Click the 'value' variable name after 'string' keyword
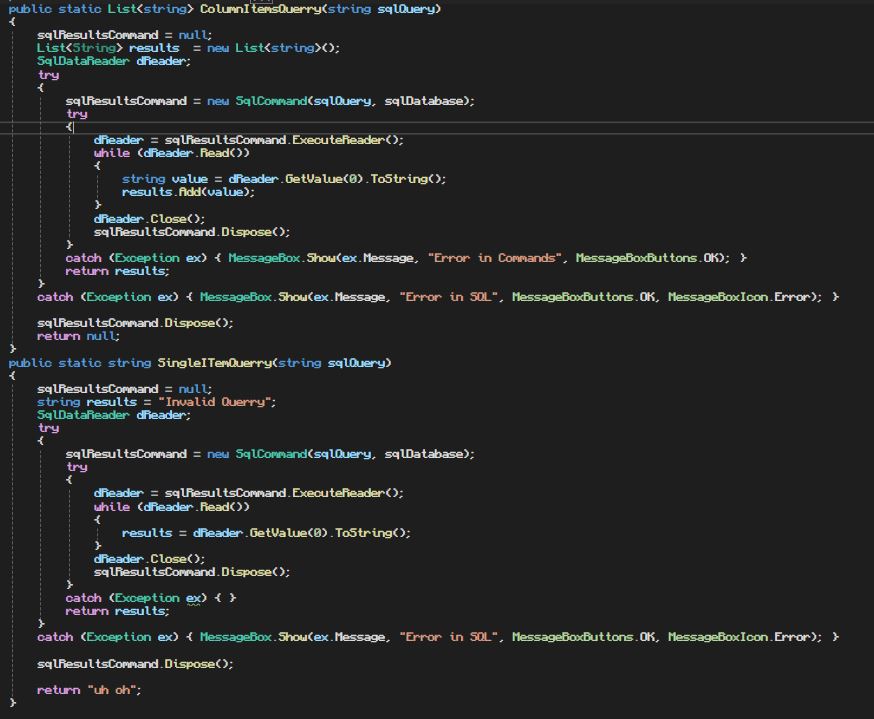Image resolution: width=874 pixels, height=719 pixels. pos(190,179)
